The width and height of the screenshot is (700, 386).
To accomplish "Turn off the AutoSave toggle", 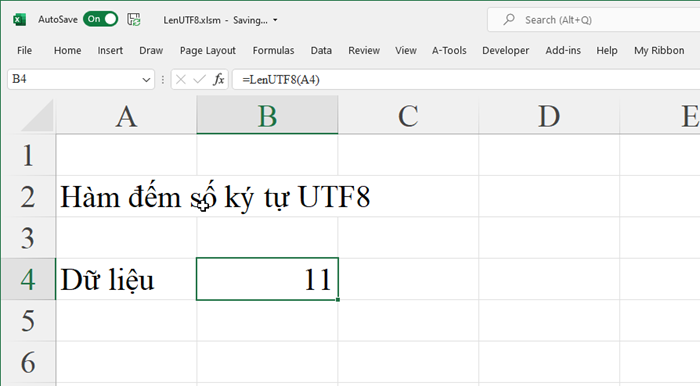I will click(100, 19).
